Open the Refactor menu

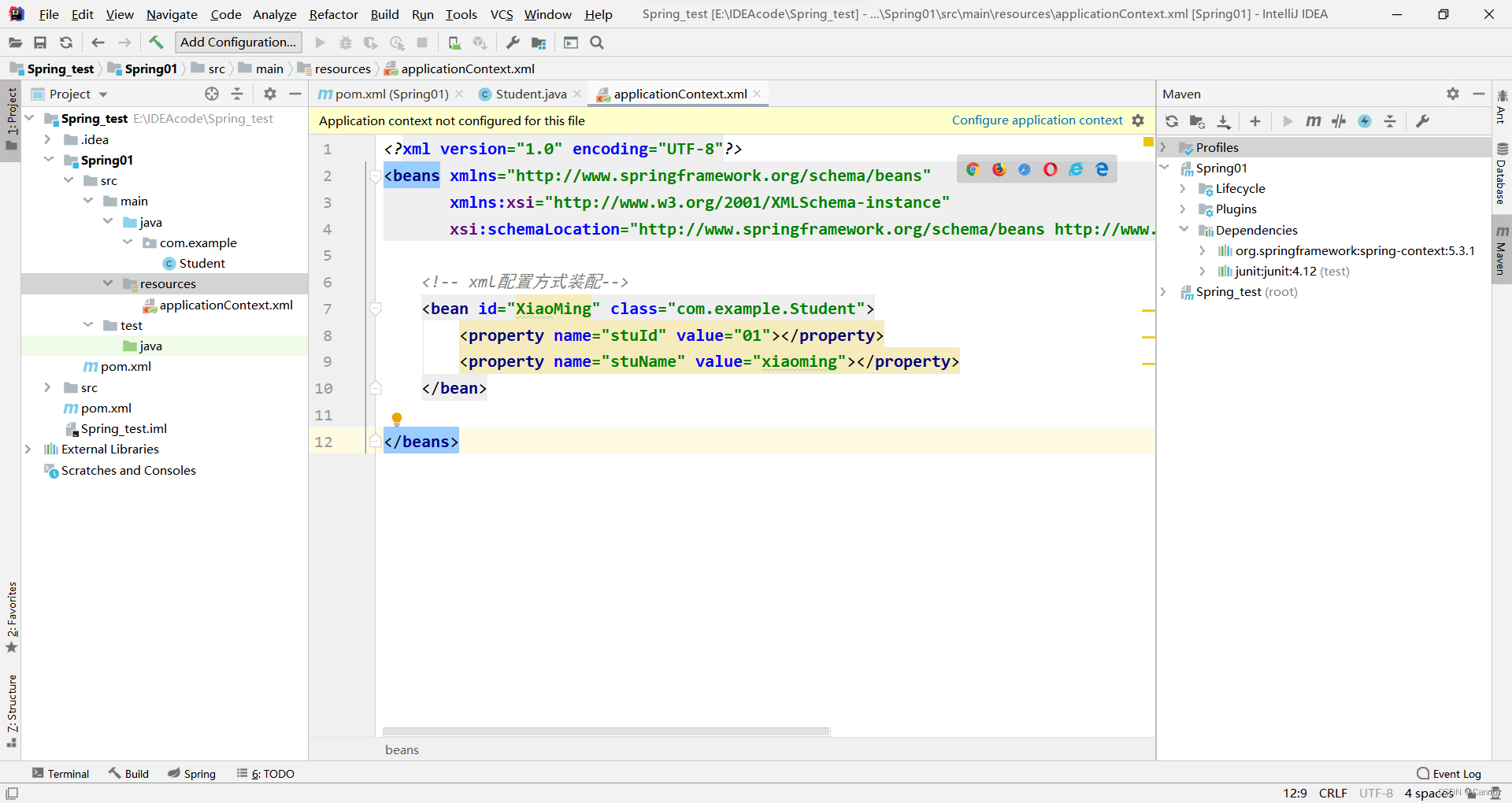[333, 14]
